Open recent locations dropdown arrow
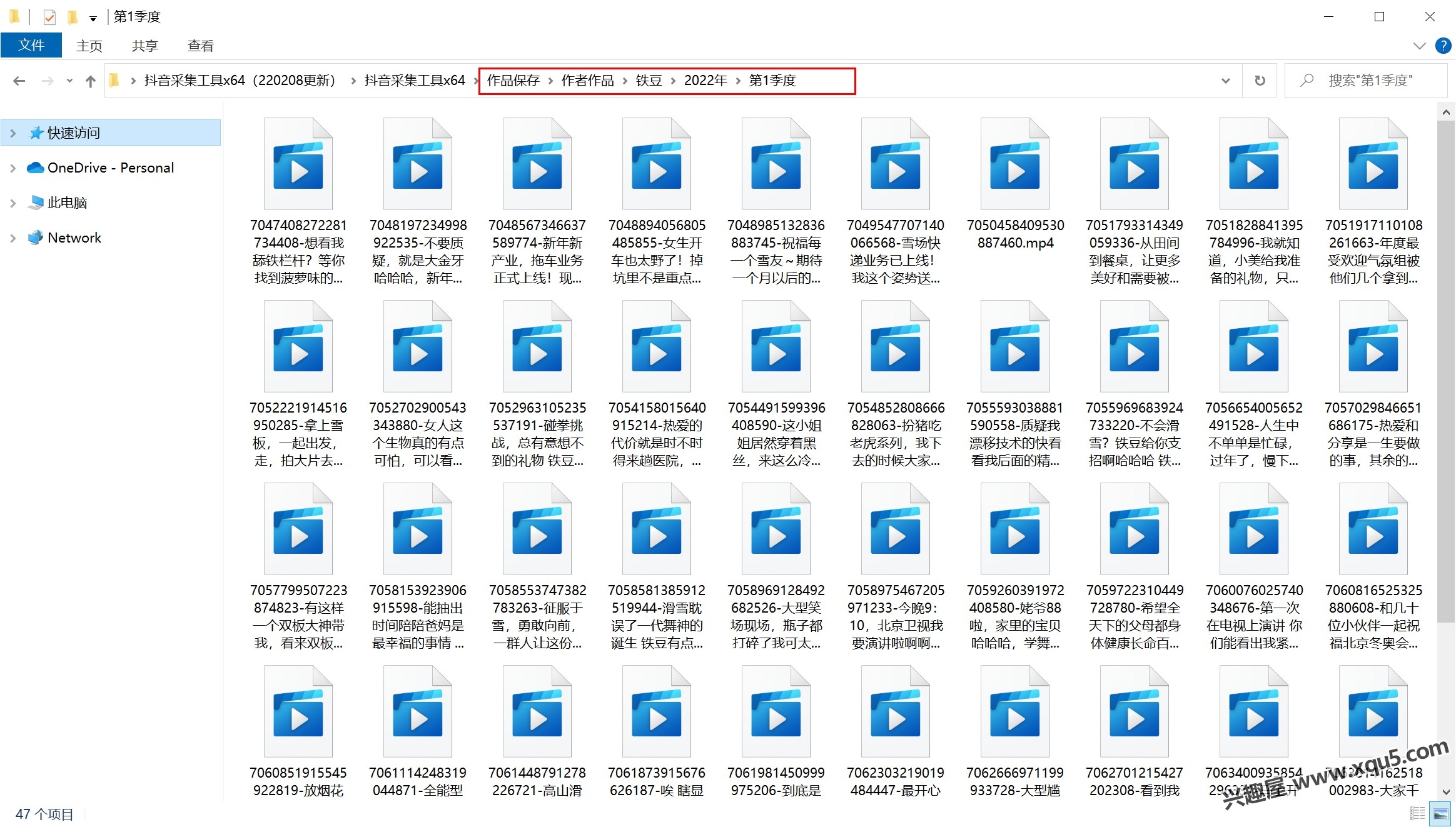 point(69,81)
